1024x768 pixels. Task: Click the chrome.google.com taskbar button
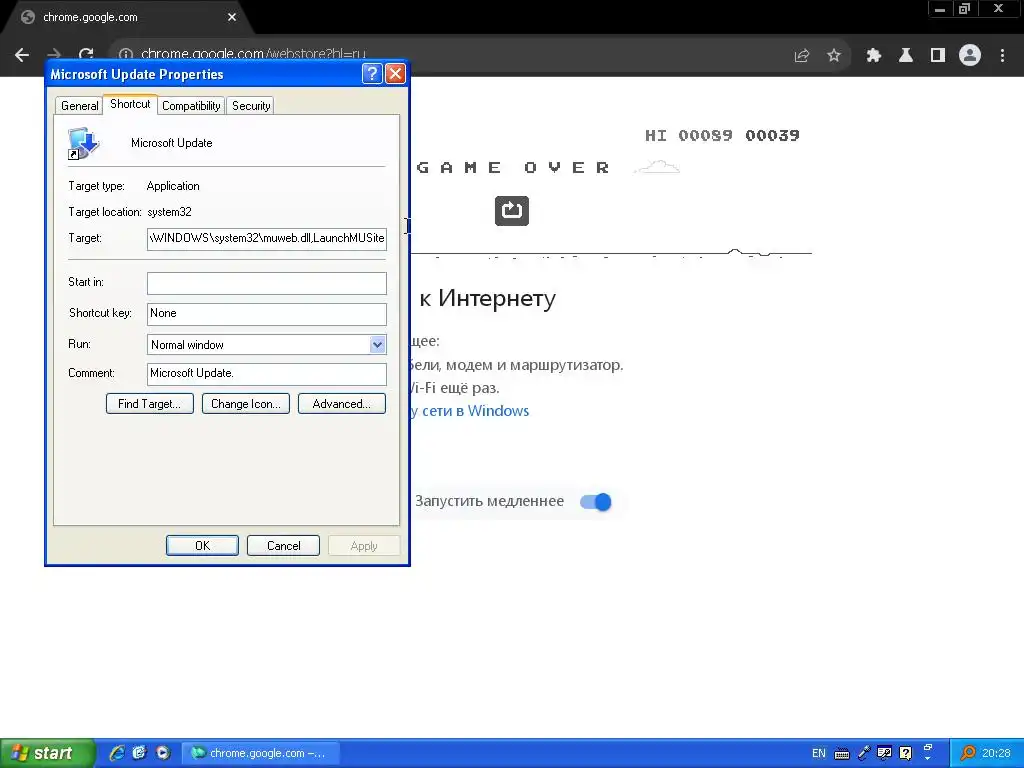coord(261,753)
